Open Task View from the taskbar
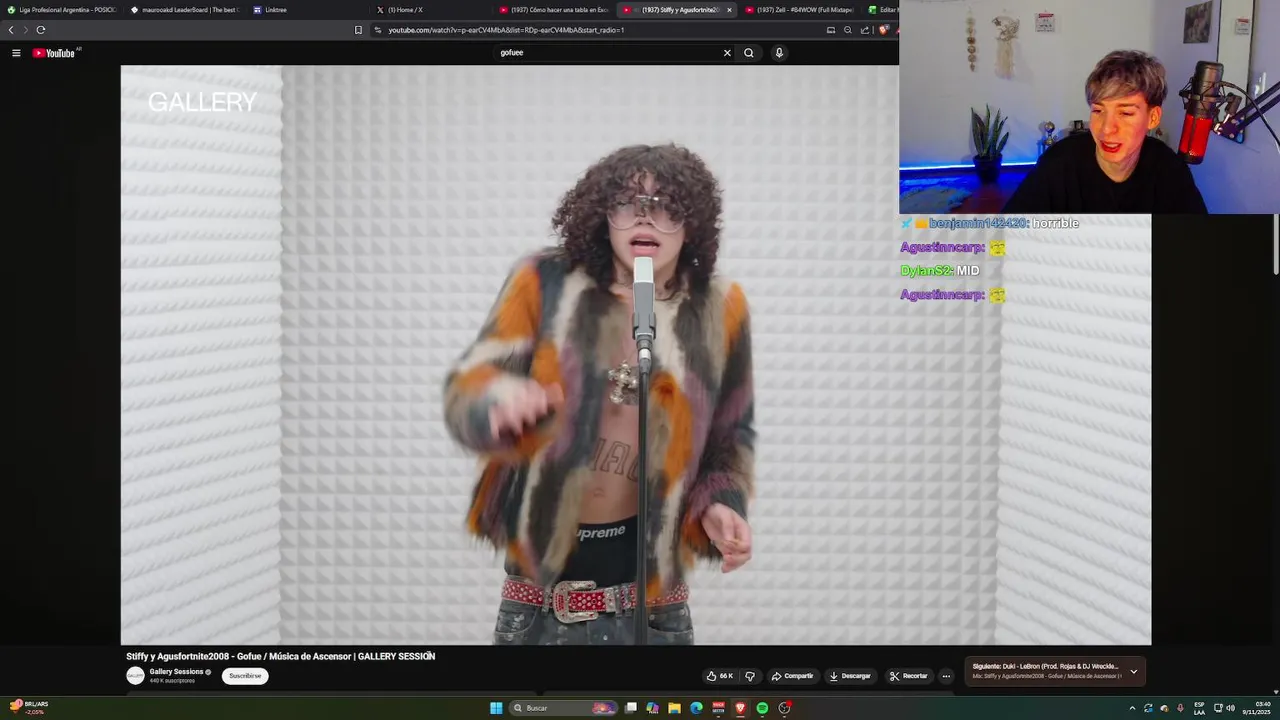Screen dimensions: 1280x720 click(x=631, y=708)
